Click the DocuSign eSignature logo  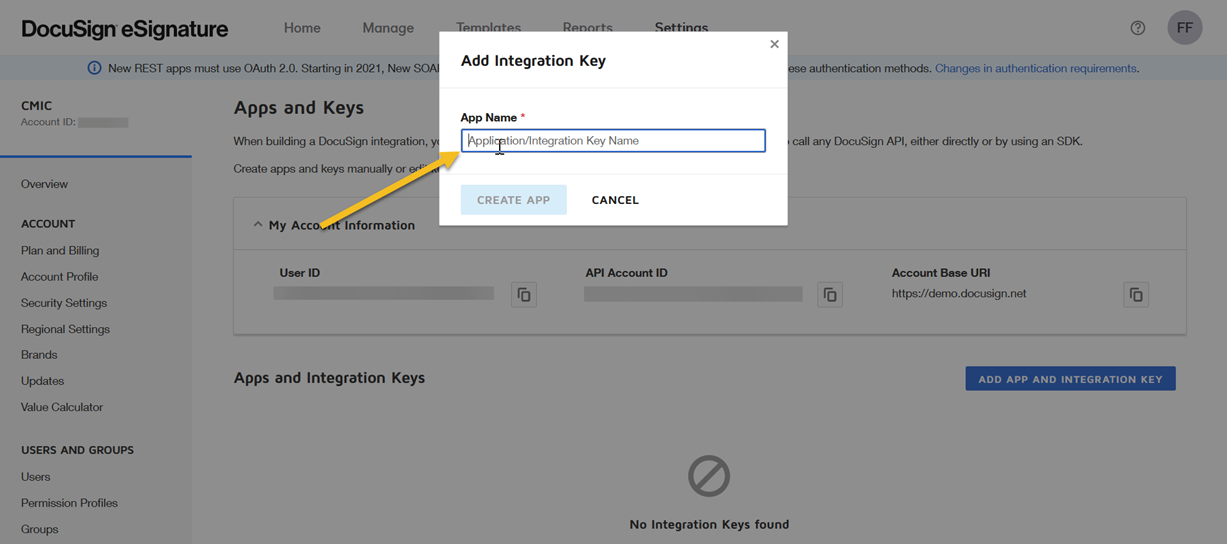(125, 29)
